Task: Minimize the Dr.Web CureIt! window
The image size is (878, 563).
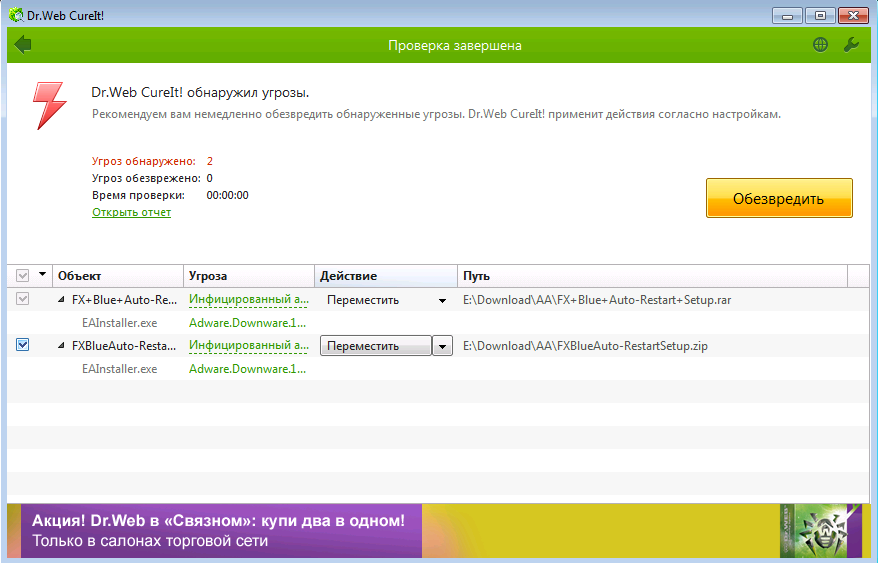Action: coord(787,16)
